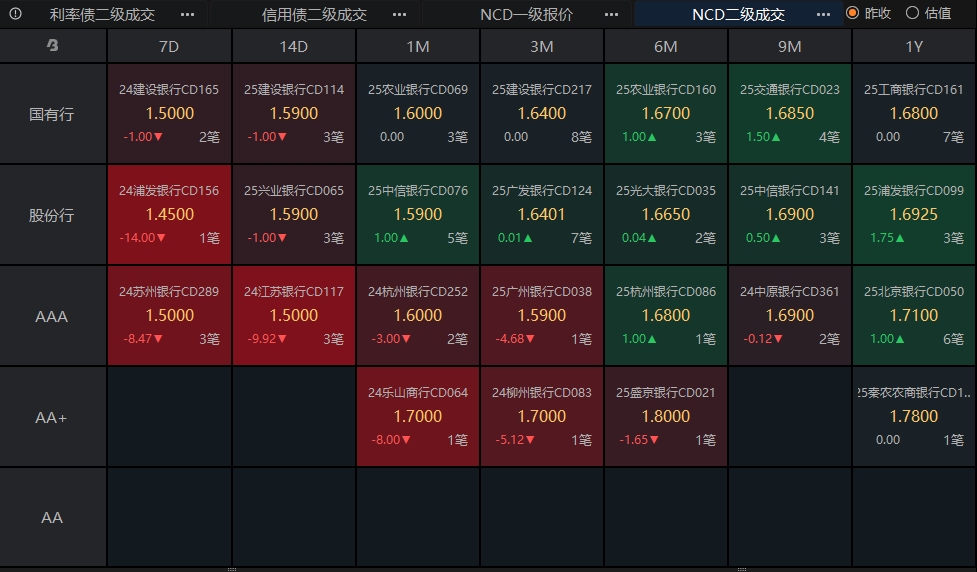Image resolution: width=977 pixels, height=572 pixels.
Task: Click the B logo icon in the grid header
Action: pyautogui.click(x=52, y=45)
